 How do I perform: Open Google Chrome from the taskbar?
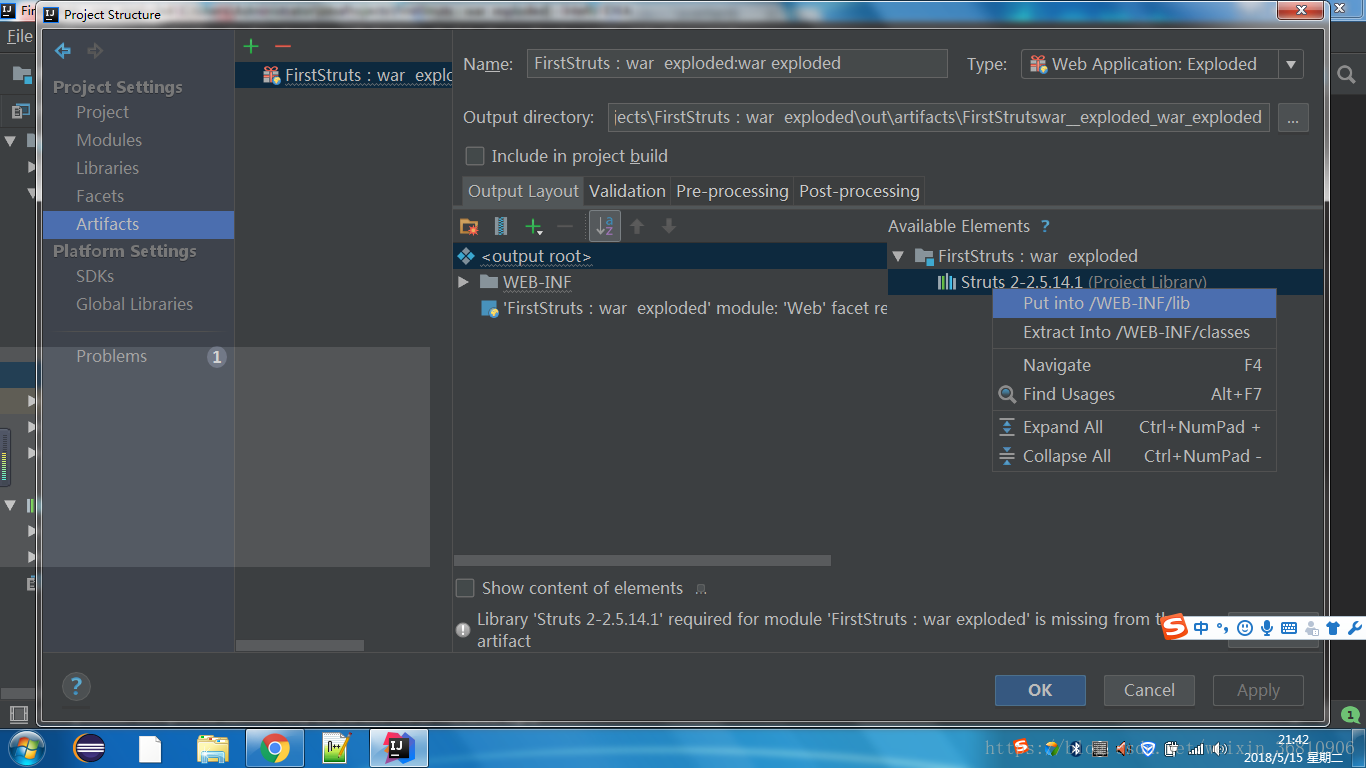pyautogui.click(x=275, y=748)
